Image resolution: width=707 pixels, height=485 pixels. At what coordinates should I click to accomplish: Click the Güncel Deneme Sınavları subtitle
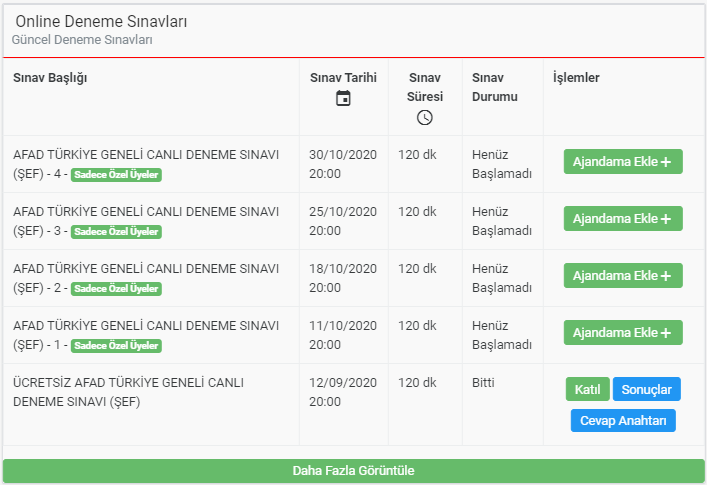point(82,40)
